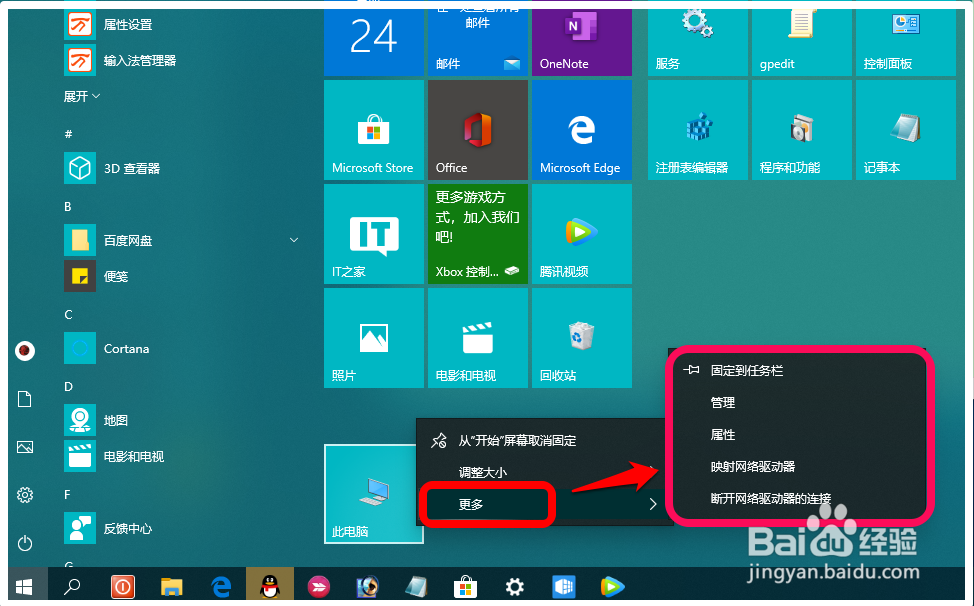Select 固定到任务栏 from the submenu
This screenshot has width=974, height=606.
[x=799, y=371]
